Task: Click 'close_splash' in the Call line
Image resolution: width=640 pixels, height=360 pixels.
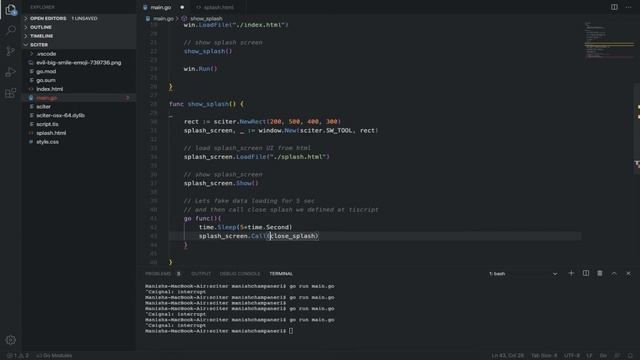Action: tap(293, 236)
